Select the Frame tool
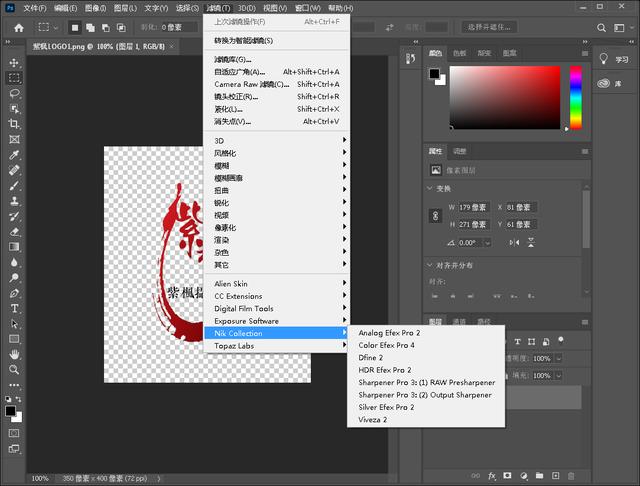The height and width of the screenshot is (486, 640). pyautogui.click(x=14, y=140)
